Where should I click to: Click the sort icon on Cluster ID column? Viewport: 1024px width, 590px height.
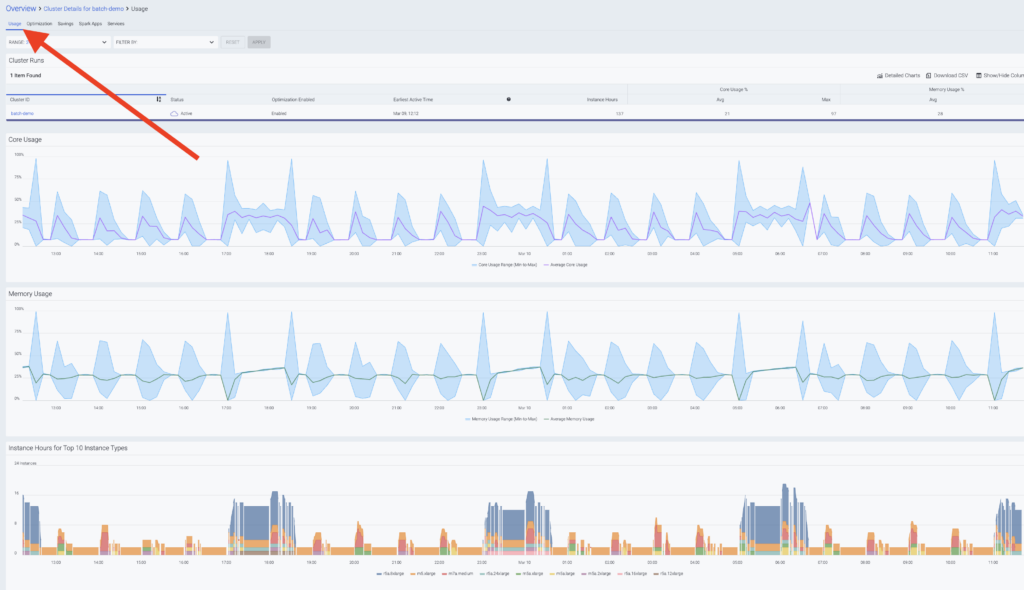pos(159,100)
